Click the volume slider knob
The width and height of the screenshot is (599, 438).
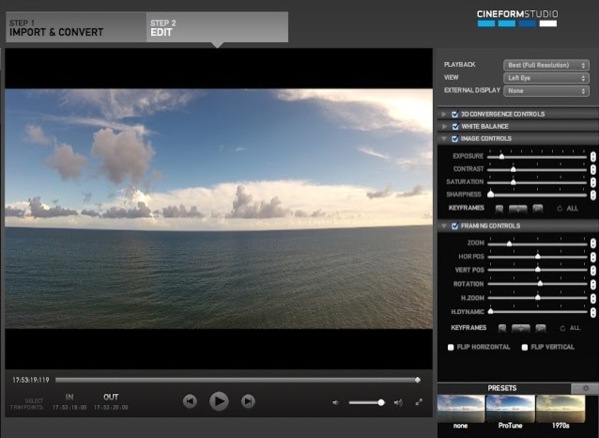tap(381, 402)
